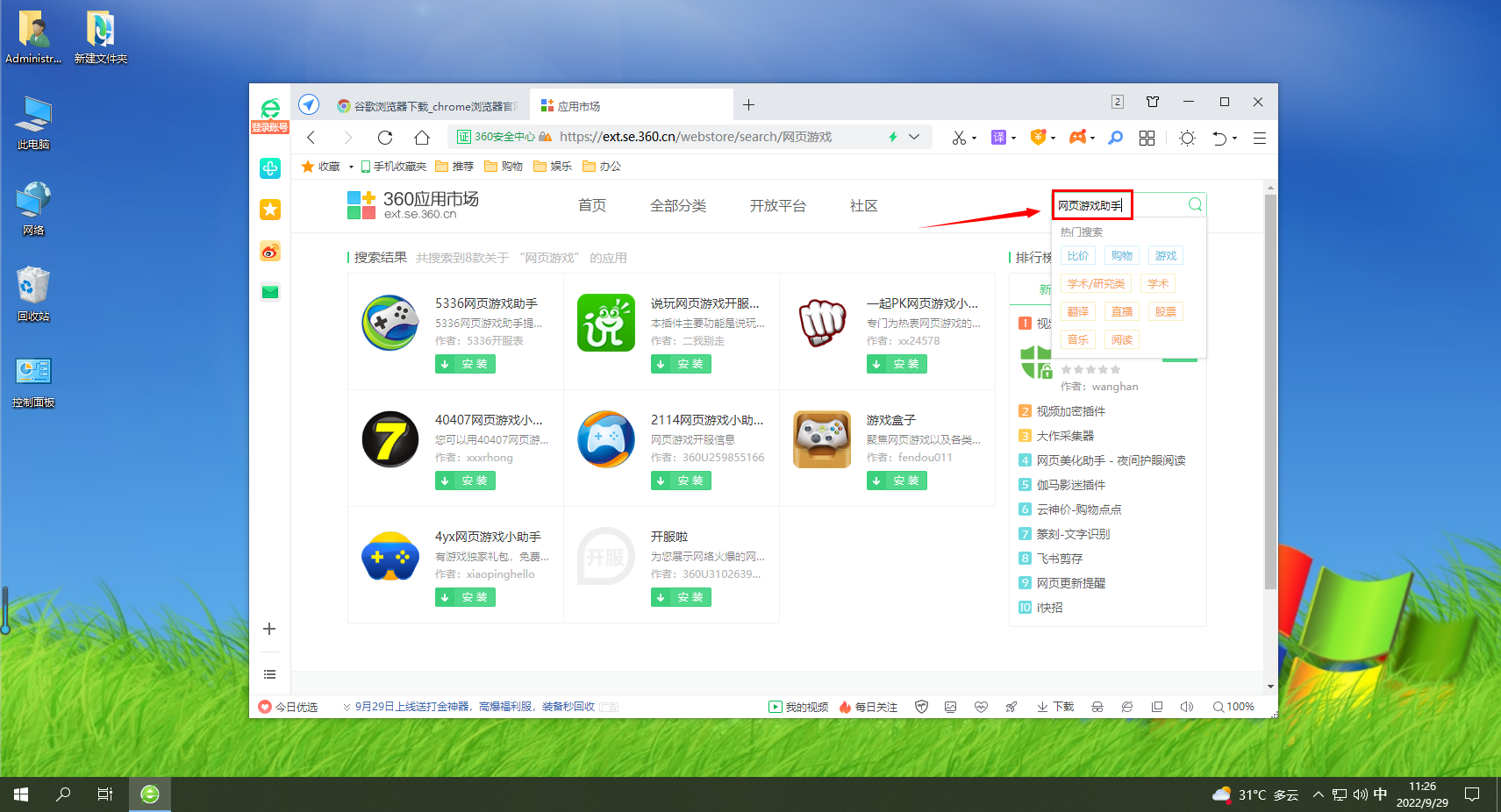Select the 学术/研究类 hot search tag
Image resolution: width=1501 pixels, height=812 pixels.
click(x=1096, y=284)
